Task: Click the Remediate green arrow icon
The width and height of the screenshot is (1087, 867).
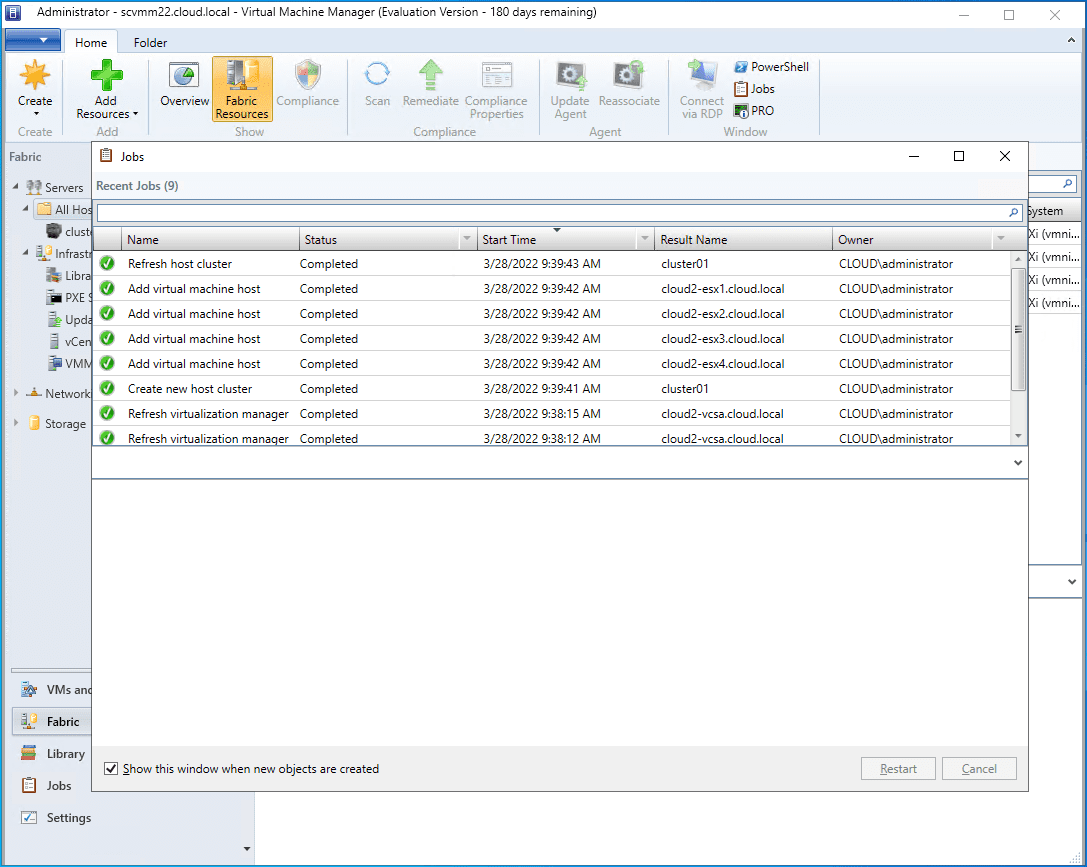Action: (x=431, y=75)
